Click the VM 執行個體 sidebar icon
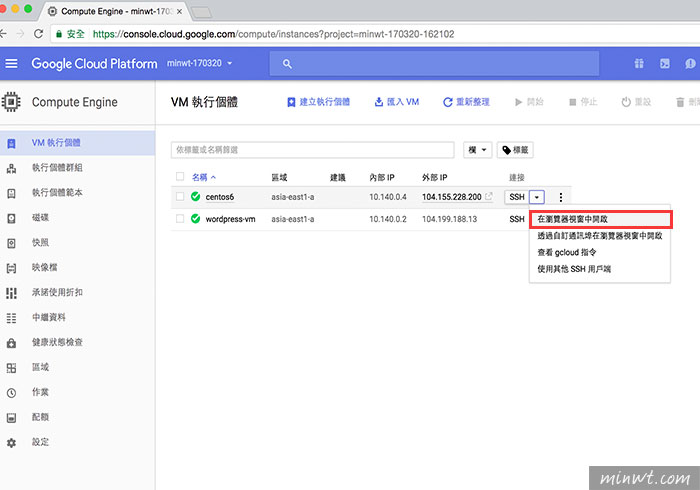The width and height of the screenshot is (700, 490). (11, 143)
